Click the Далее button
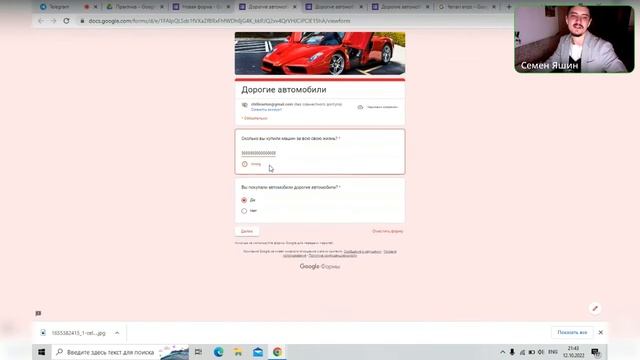 [x=247, y=231]
